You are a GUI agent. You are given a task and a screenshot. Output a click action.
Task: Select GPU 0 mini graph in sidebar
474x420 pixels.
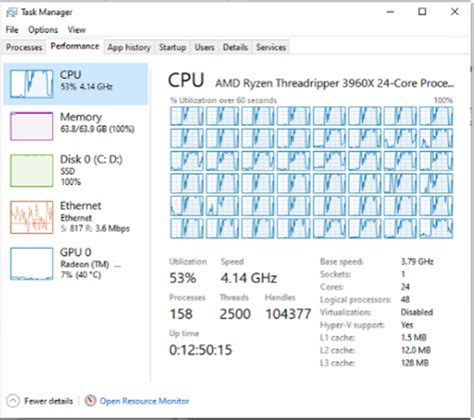click(x=32, y=263)
